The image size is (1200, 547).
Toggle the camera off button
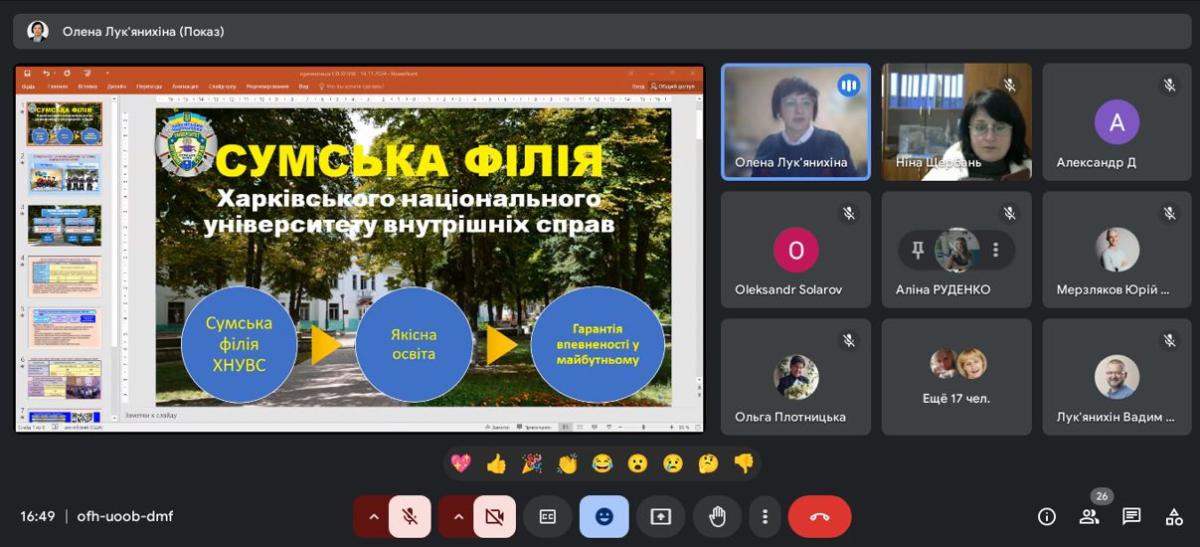coord(494,517)
